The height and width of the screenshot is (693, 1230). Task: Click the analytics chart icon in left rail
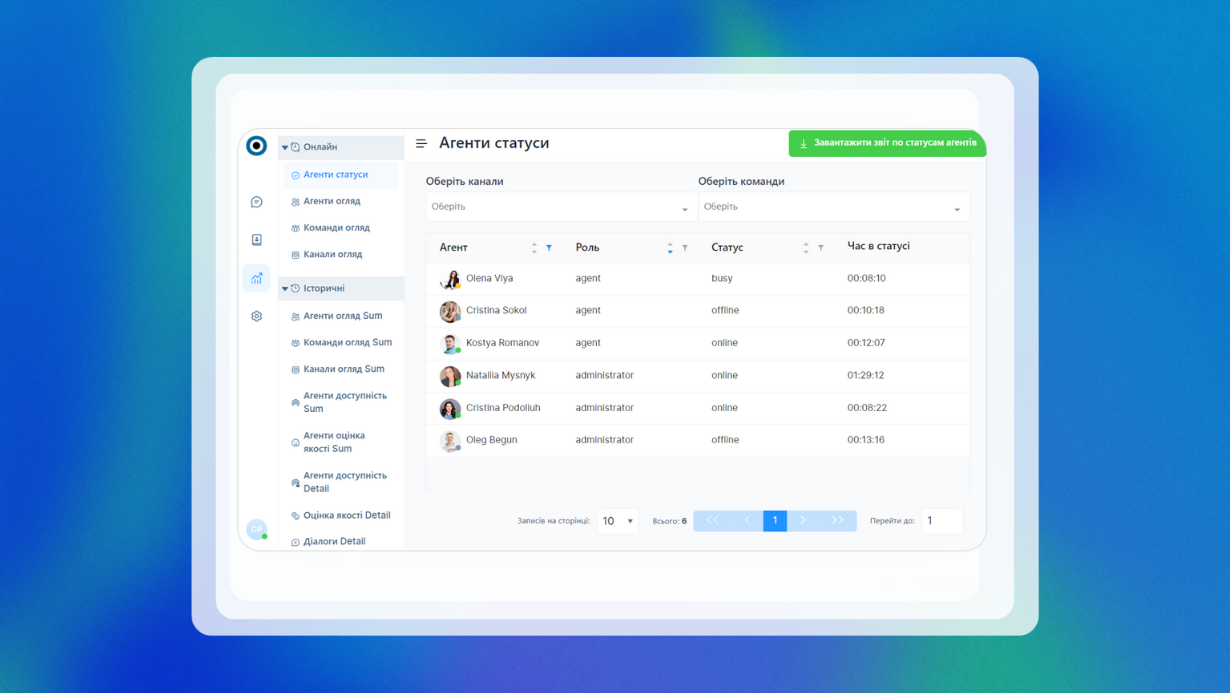point(256,277)
